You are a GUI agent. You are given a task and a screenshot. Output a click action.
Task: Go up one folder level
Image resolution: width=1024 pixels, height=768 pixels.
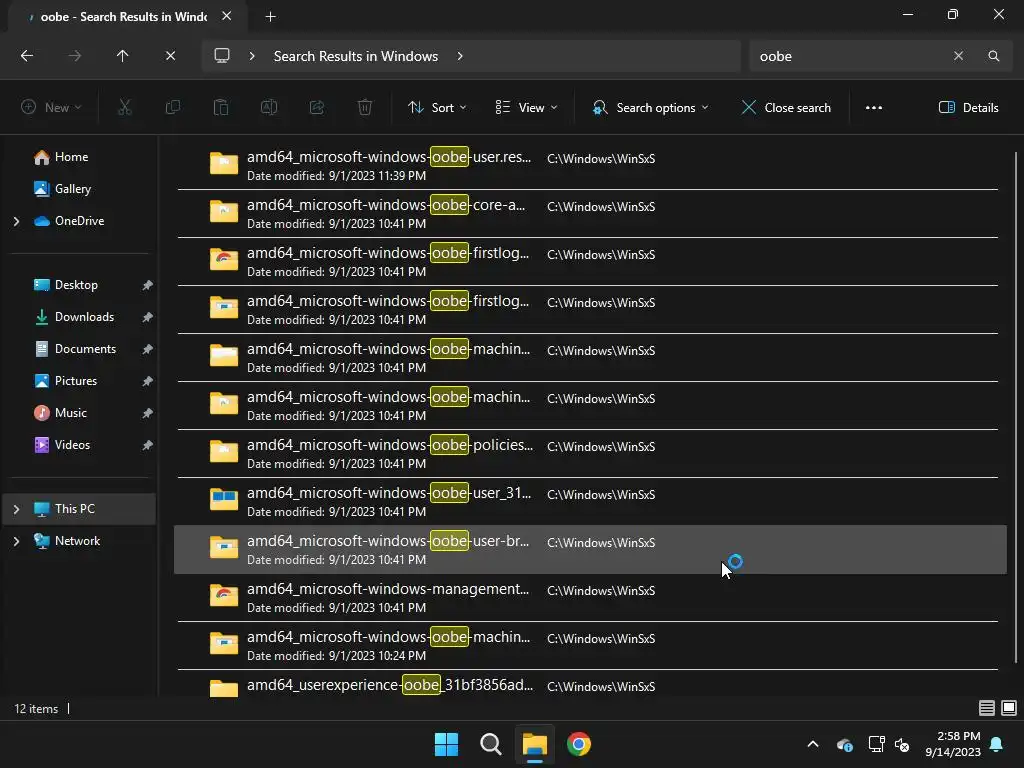click(x=122, y=56)
